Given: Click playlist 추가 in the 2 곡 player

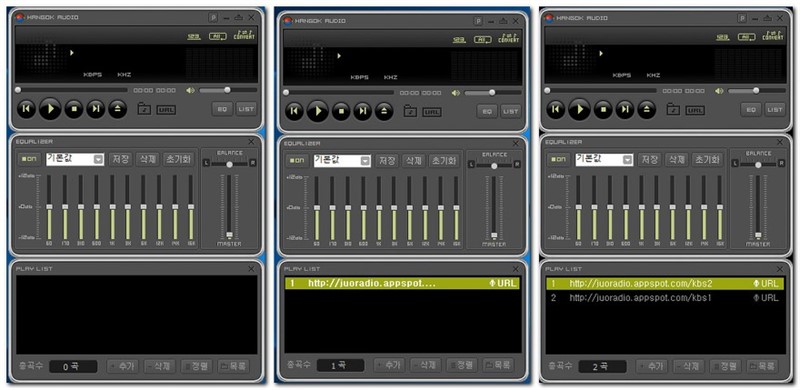Looking at the screenshot, I should 652,366.
